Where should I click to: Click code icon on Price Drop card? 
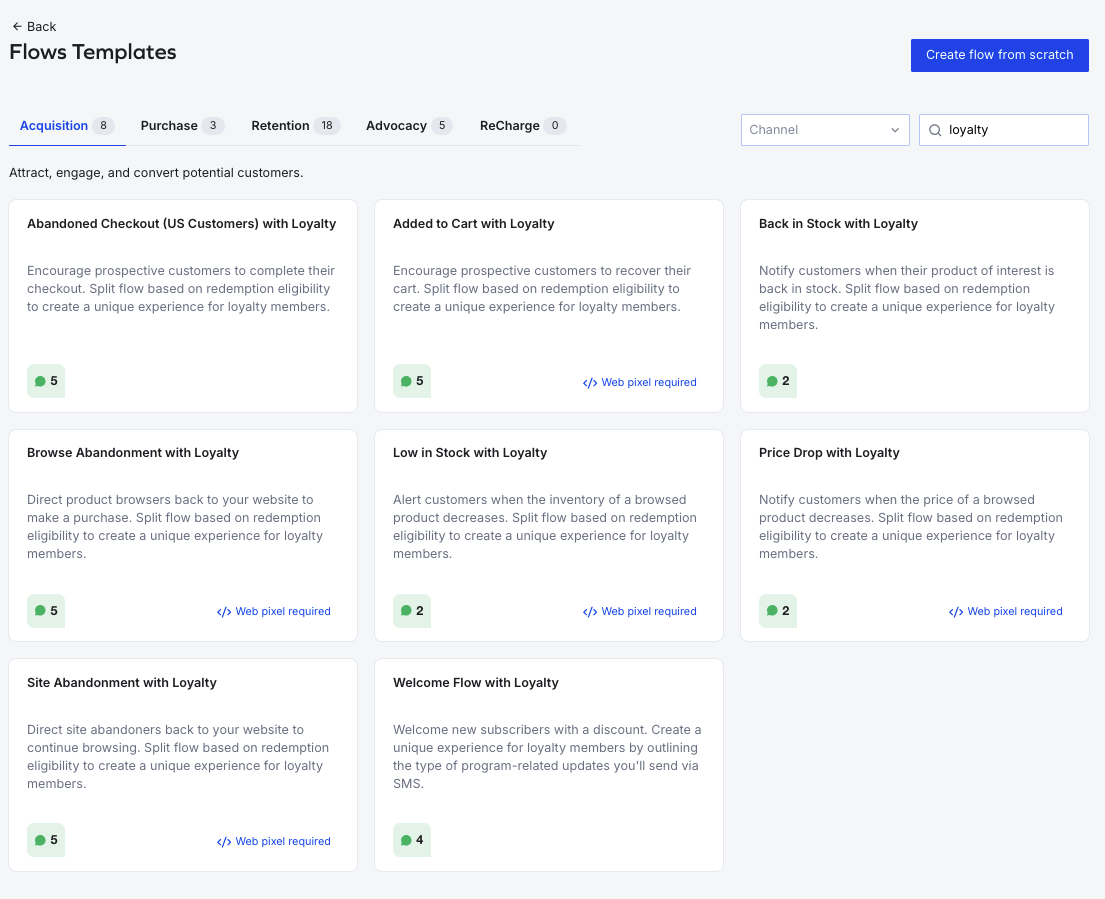pos(956,612)
